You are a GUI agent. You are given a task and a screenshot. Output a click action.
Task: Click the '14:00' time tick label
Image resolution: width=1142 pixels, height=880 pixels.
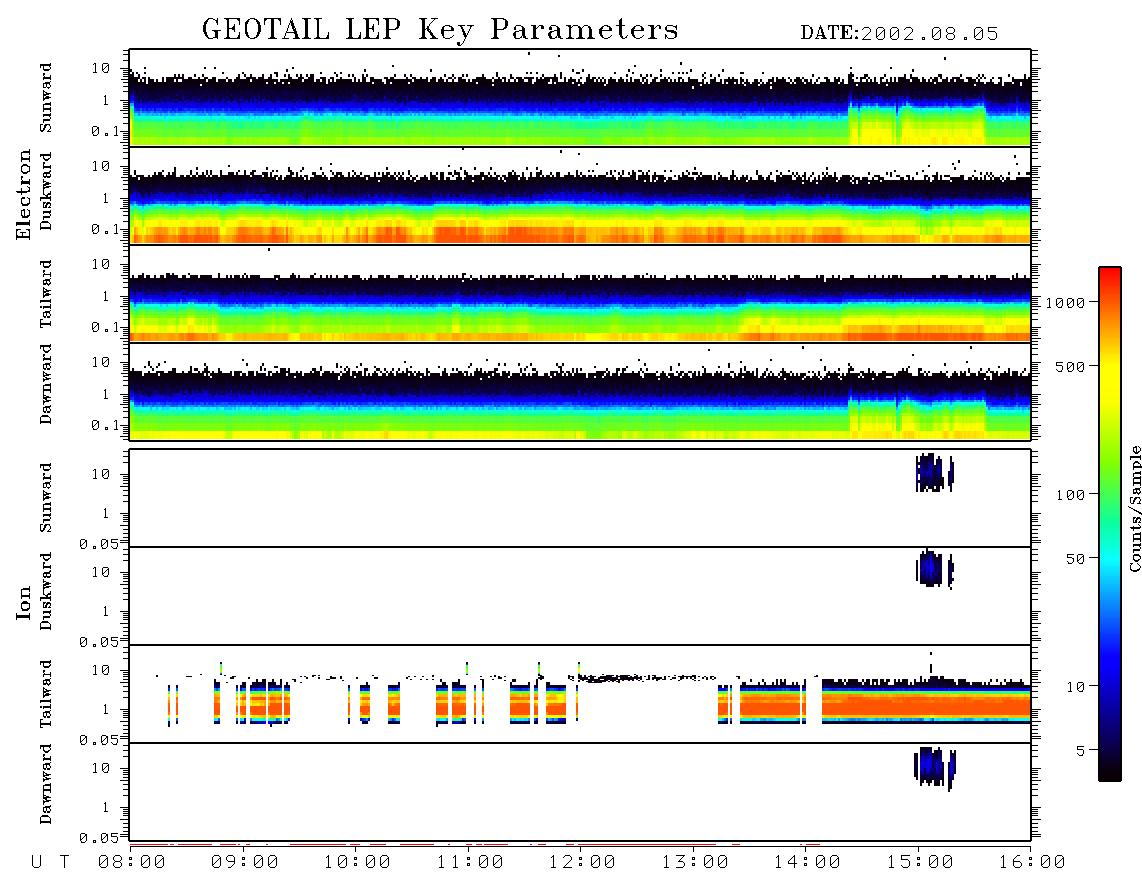click(x=807, y=863)
